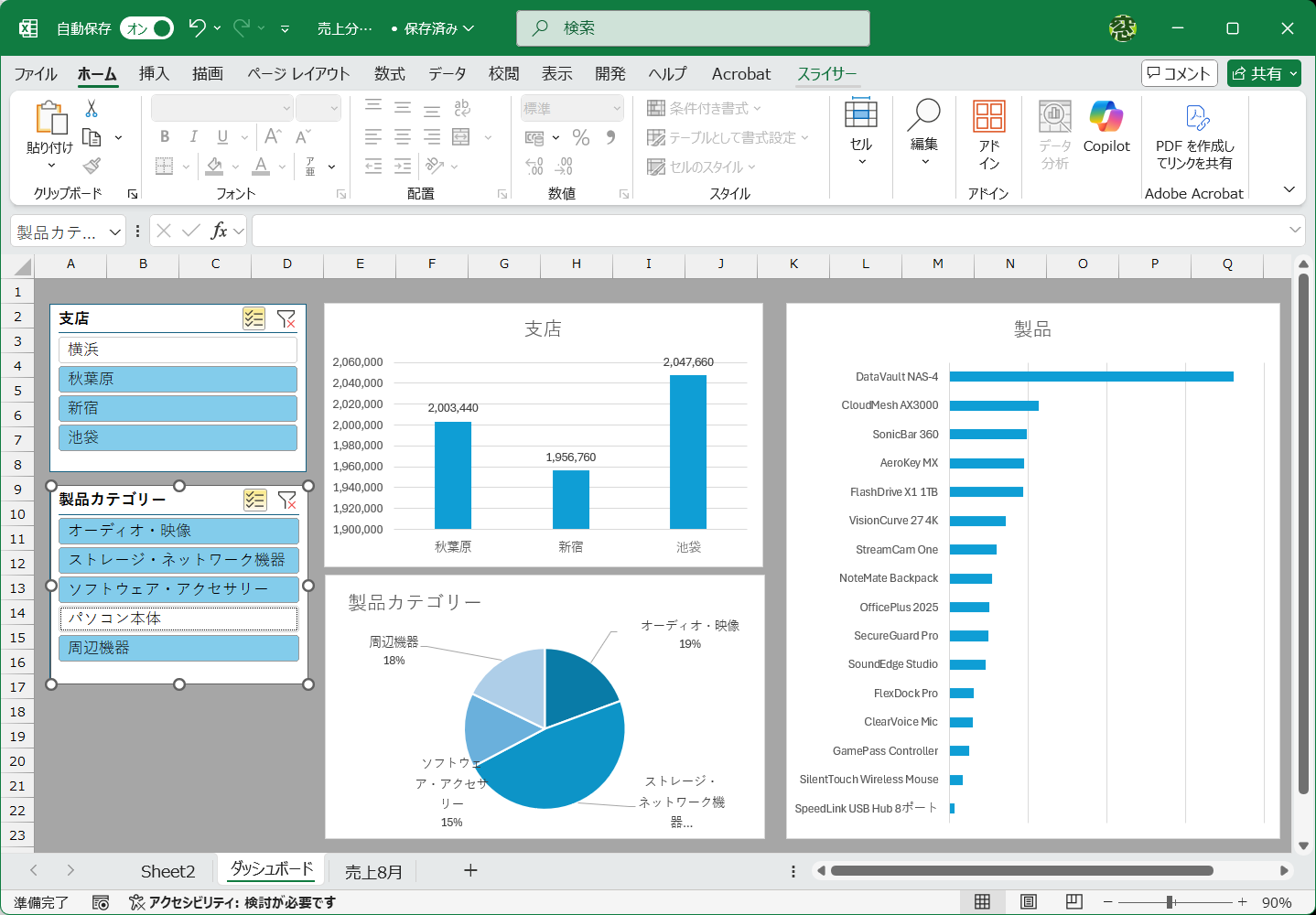Open the Name box dropdown

tap(114, 231)
